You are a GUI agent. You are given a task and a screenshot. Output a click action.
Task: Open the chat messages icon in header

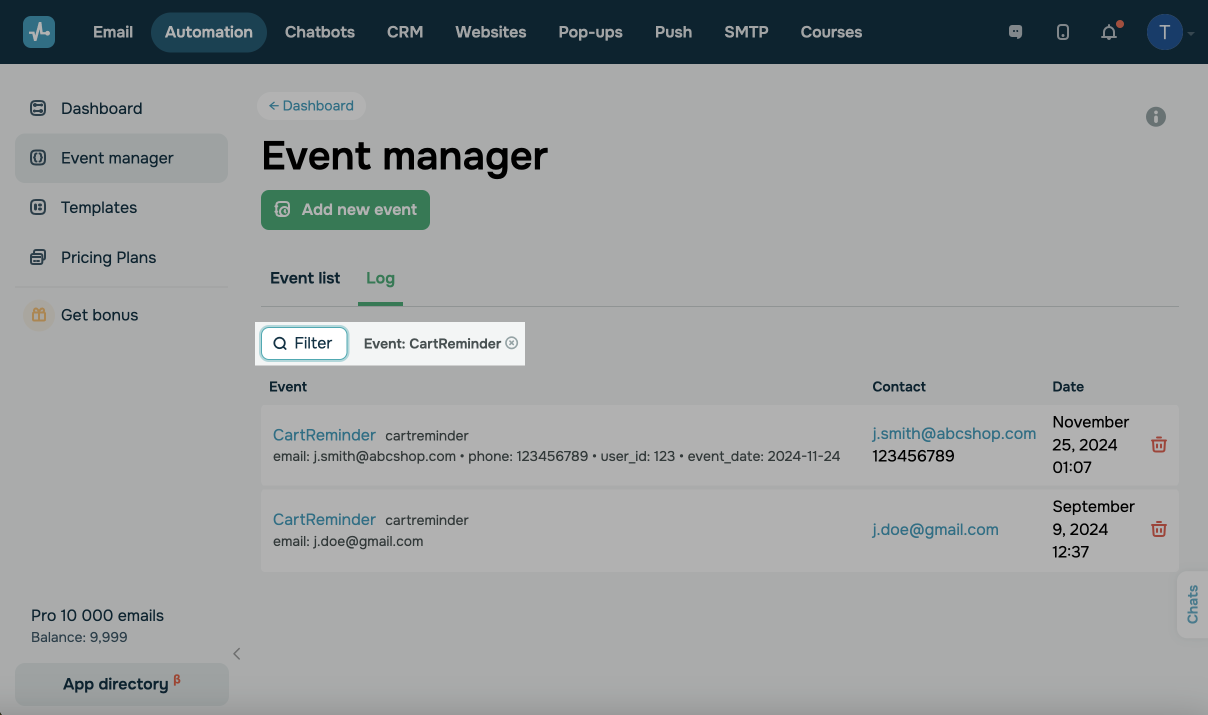1016,32
